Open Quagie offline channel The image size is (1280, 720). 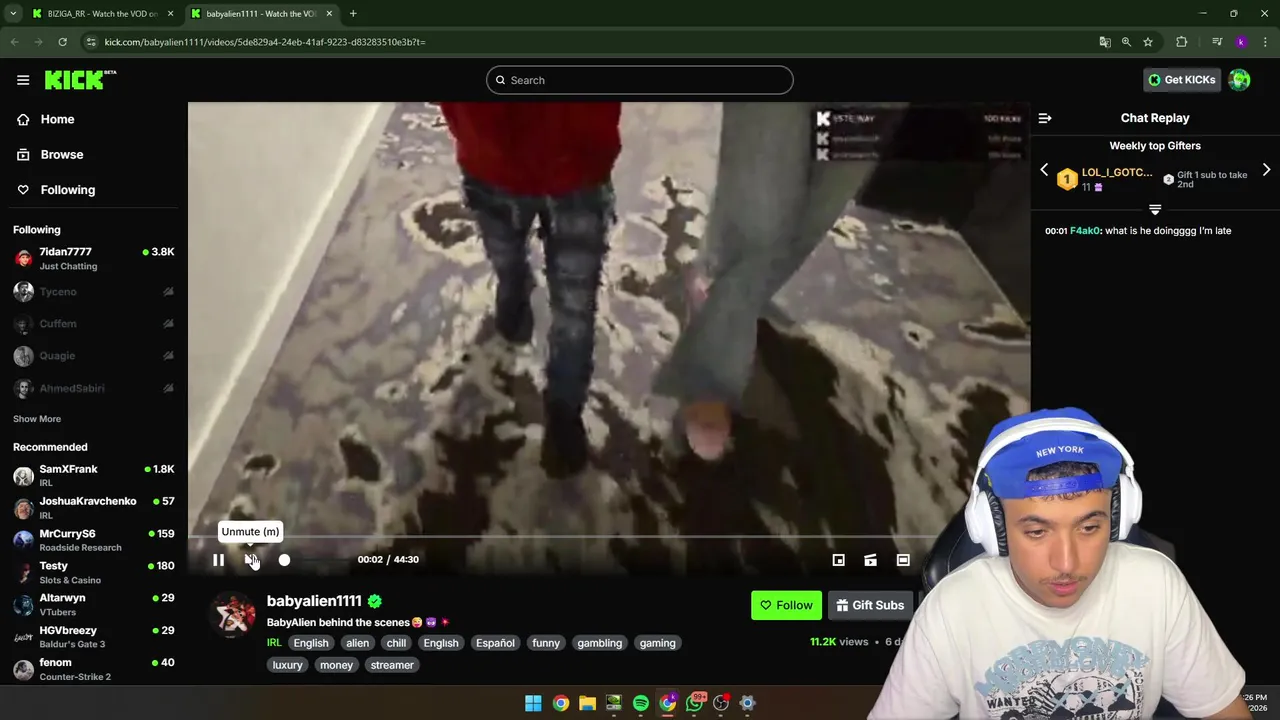click(x=94, y=355)
